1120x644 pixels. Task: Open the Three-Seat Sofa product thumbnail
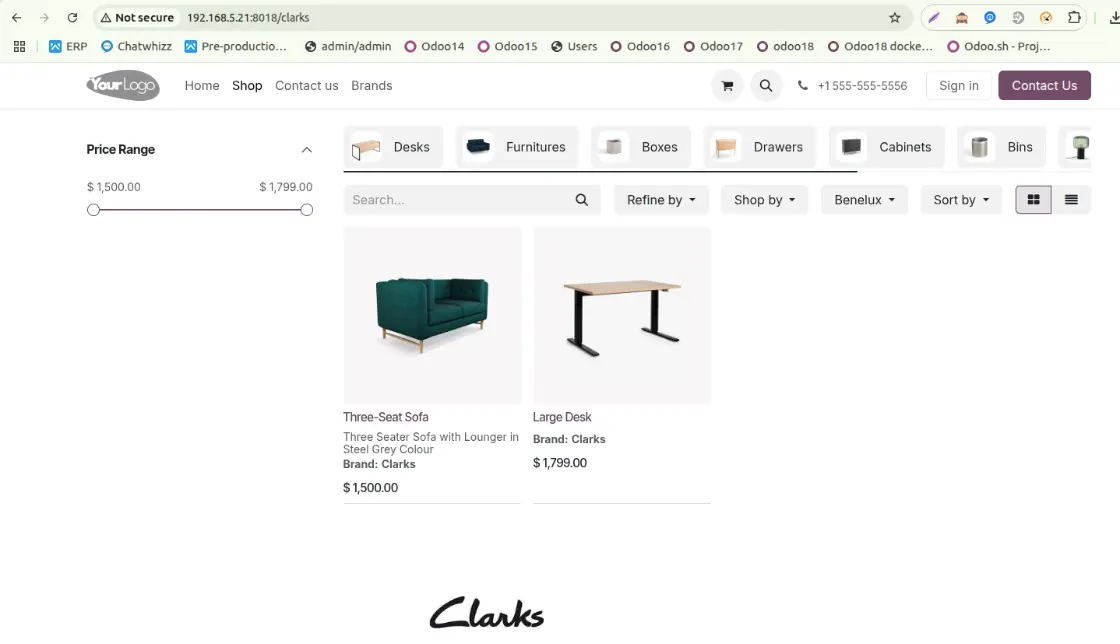(432, 315)
